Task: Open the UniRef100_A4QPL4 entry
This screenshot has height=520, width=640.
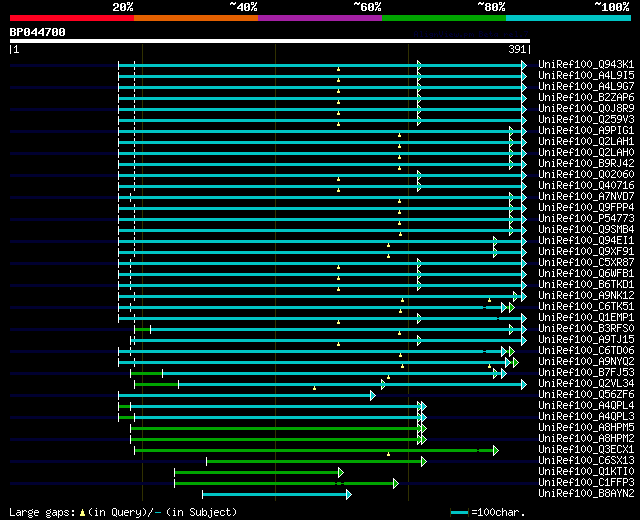Action: pyautogui.click(x=586, y=406)
